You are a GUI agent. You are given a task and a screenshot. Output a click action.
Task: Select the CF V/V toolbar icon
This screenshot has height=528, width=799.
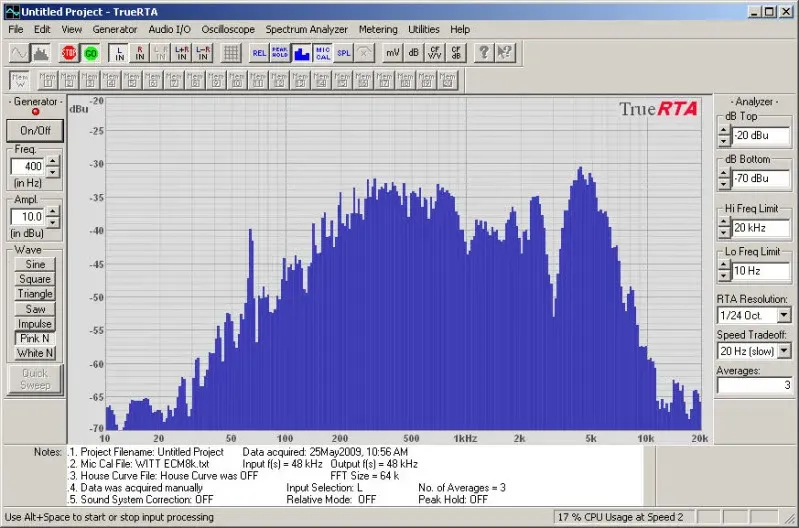[435, 53]
